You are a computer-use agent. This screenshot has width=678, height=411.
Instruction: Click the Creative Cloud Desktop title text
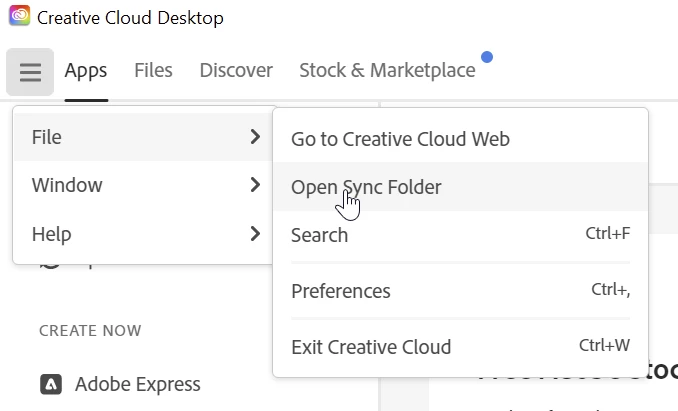(130, 18)
